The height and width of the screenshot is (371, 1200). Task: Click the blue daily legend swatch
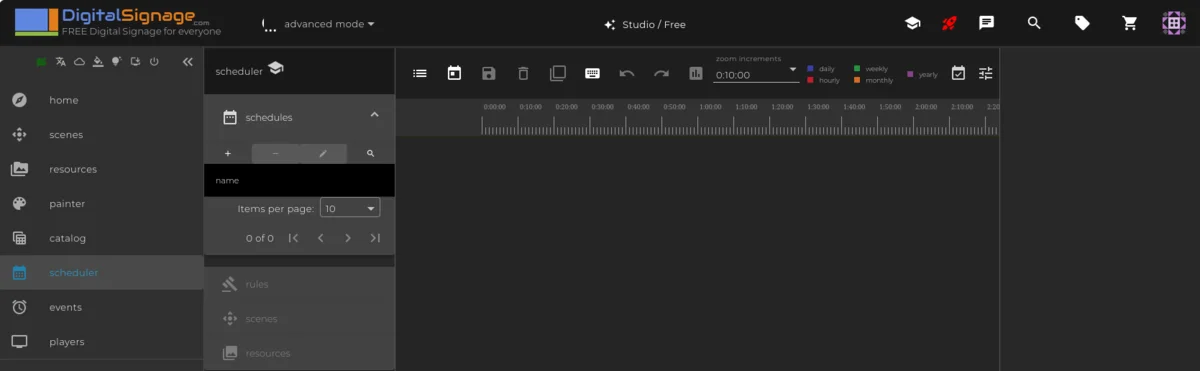pos(810,69)
